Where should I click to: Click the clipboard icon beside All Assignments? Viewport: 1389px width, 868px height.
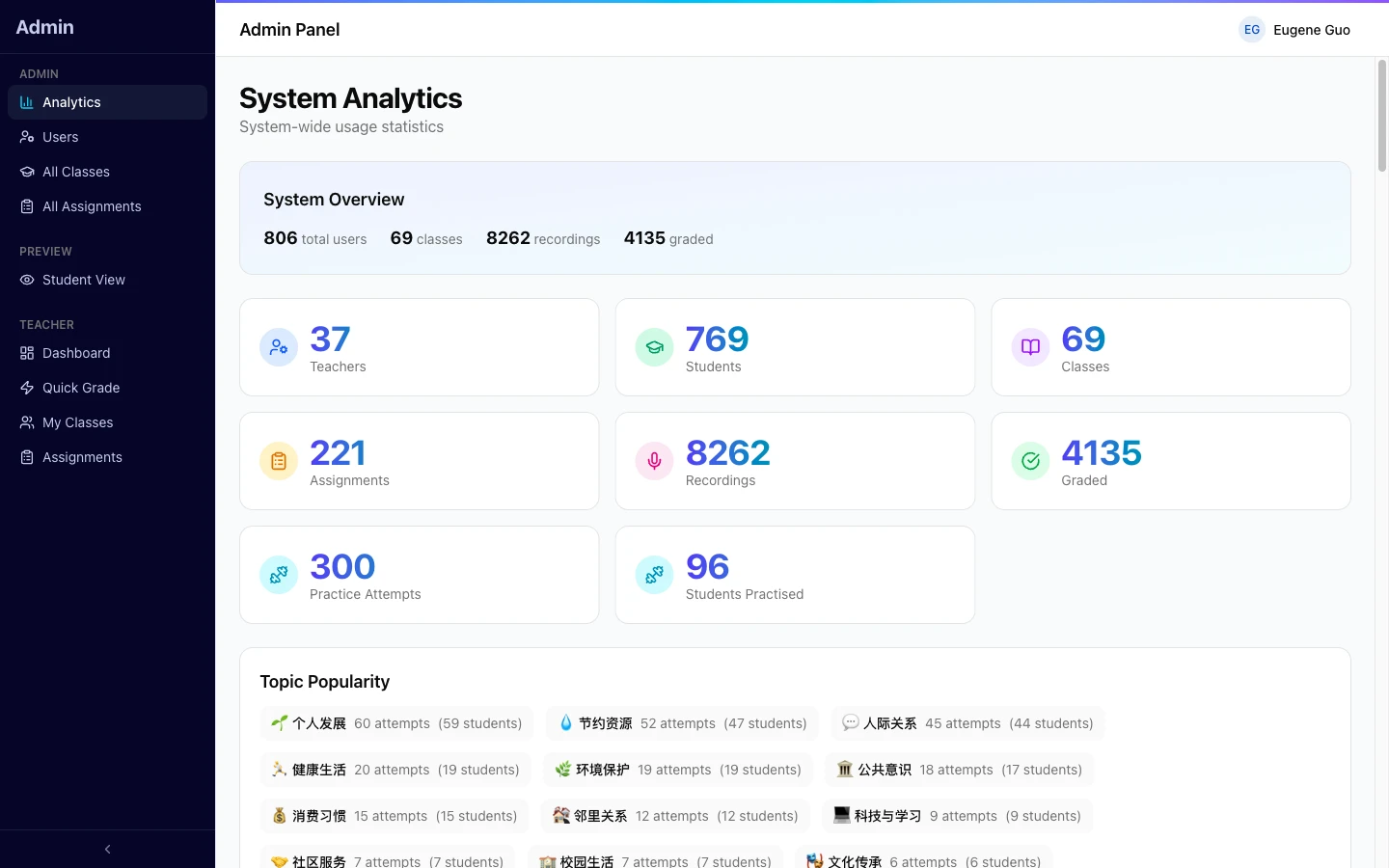[27, 206]
